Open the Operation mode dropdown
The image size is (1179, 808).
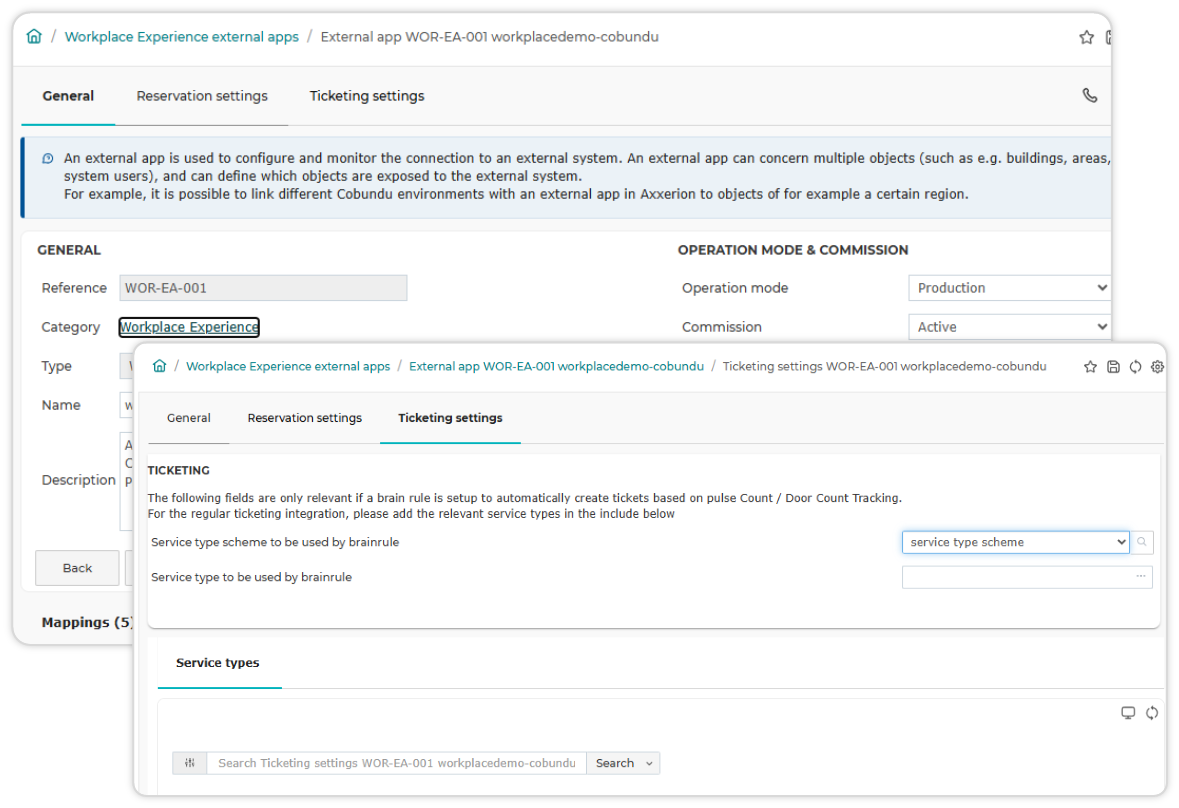[1009, 288]
